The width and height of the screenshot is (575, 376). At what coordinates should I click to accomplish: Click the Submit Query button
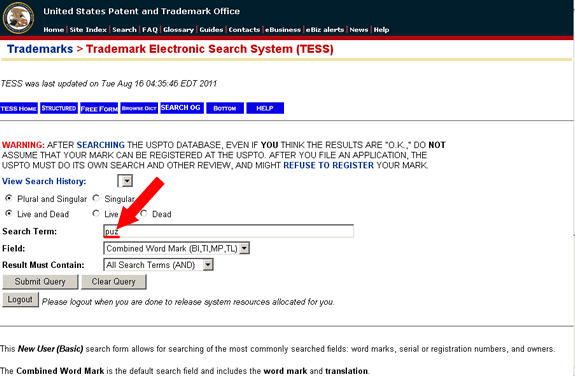[x=40, y=282]
